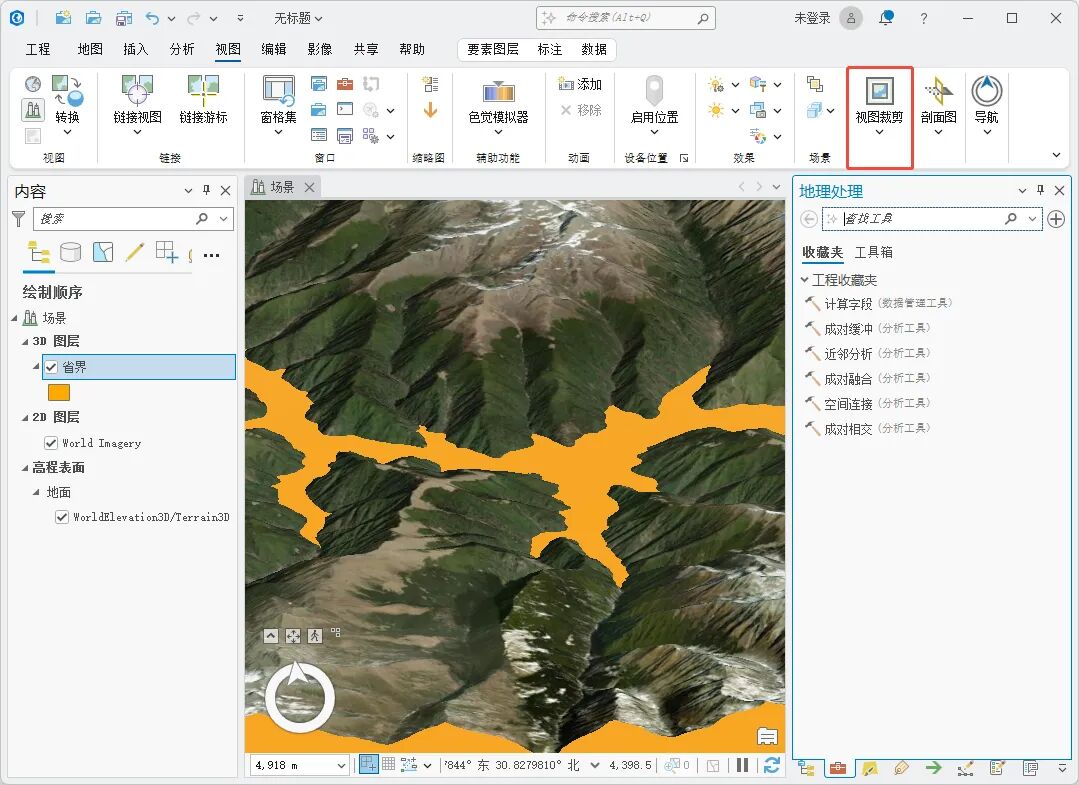Click the add toolbox plus icon in Geoprocessing

click(1056, 219)
